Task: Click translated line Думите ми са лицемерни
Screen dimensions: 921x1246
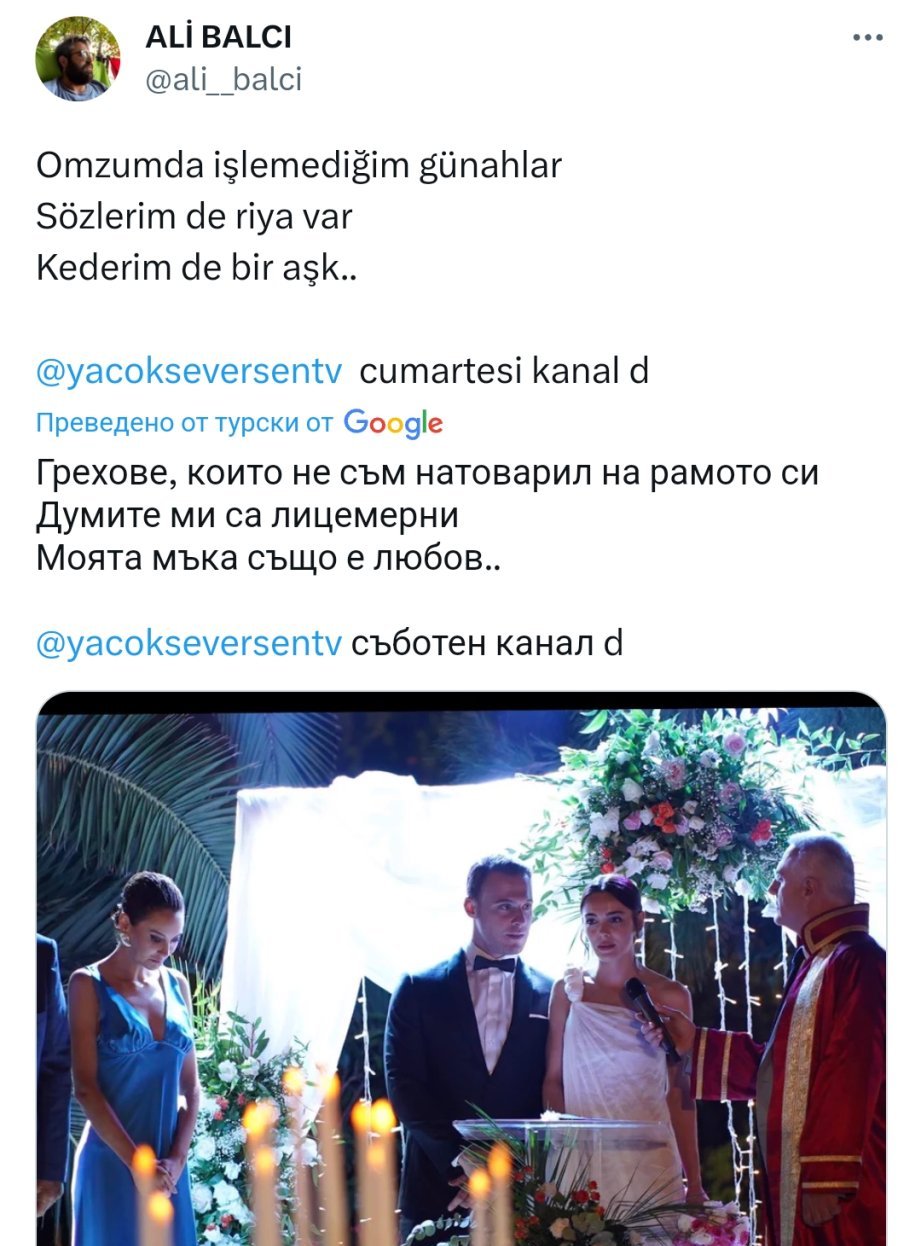Action: 247,516
